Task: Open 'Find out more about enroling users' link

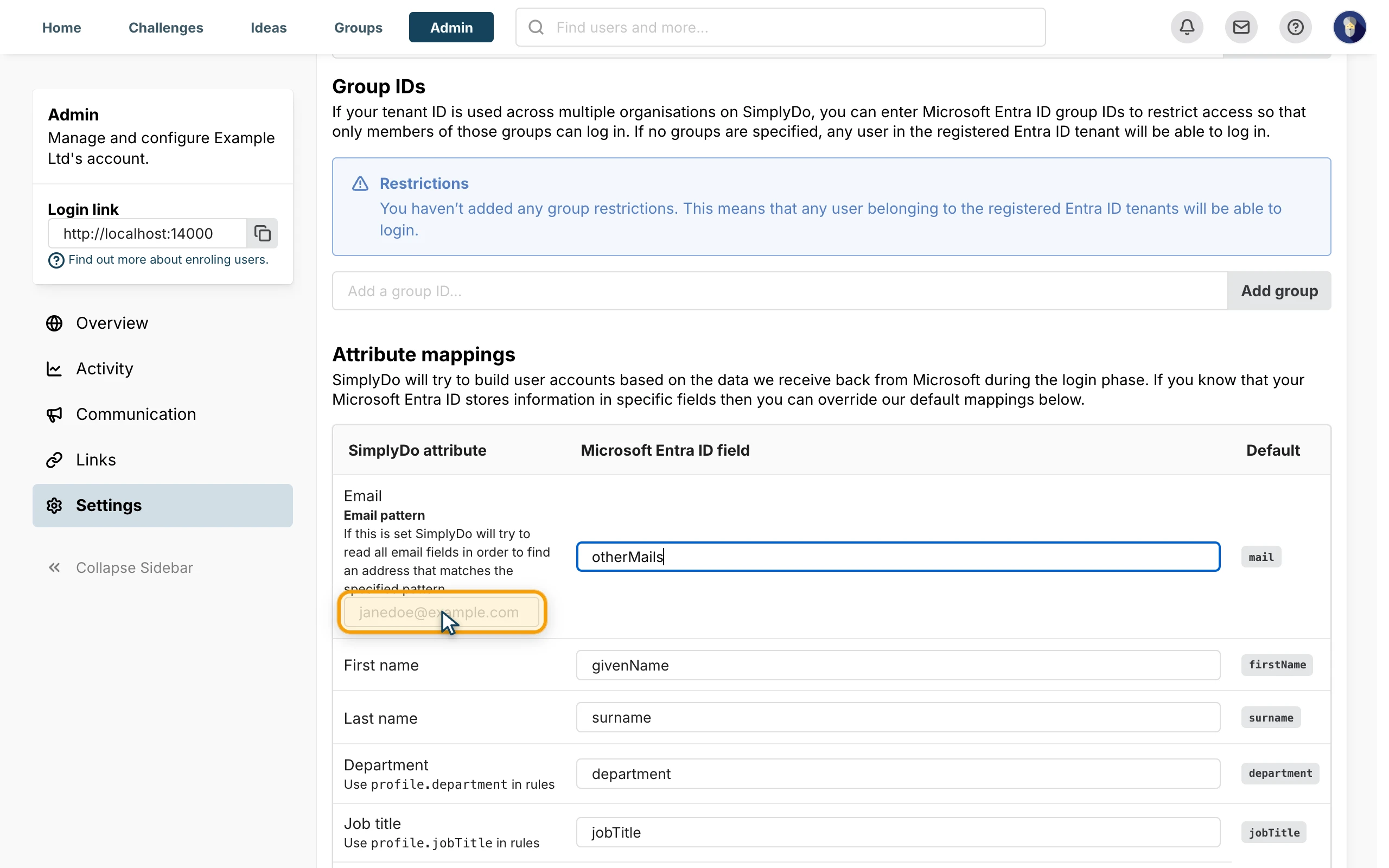Action: coord(168,259)
